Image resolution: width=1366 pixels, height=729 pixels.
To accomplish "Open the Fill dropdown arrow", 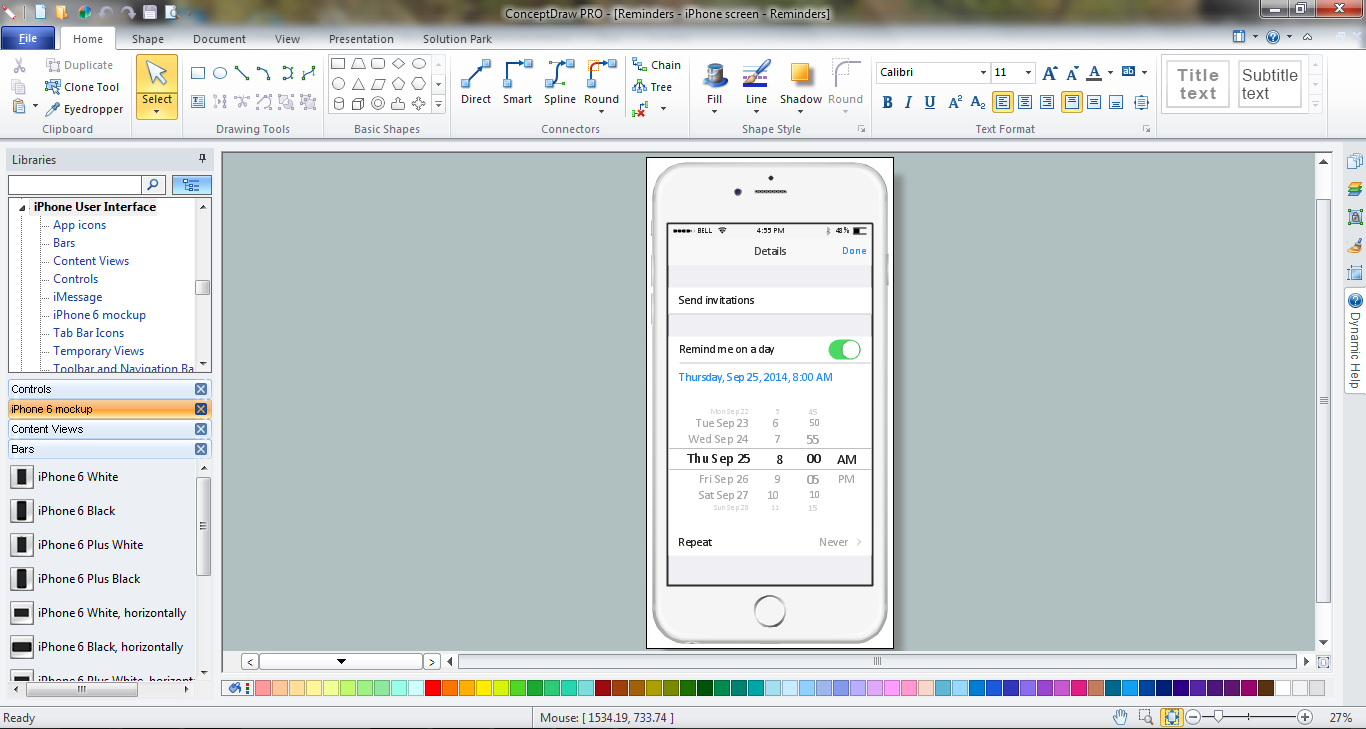I will 714,112.
